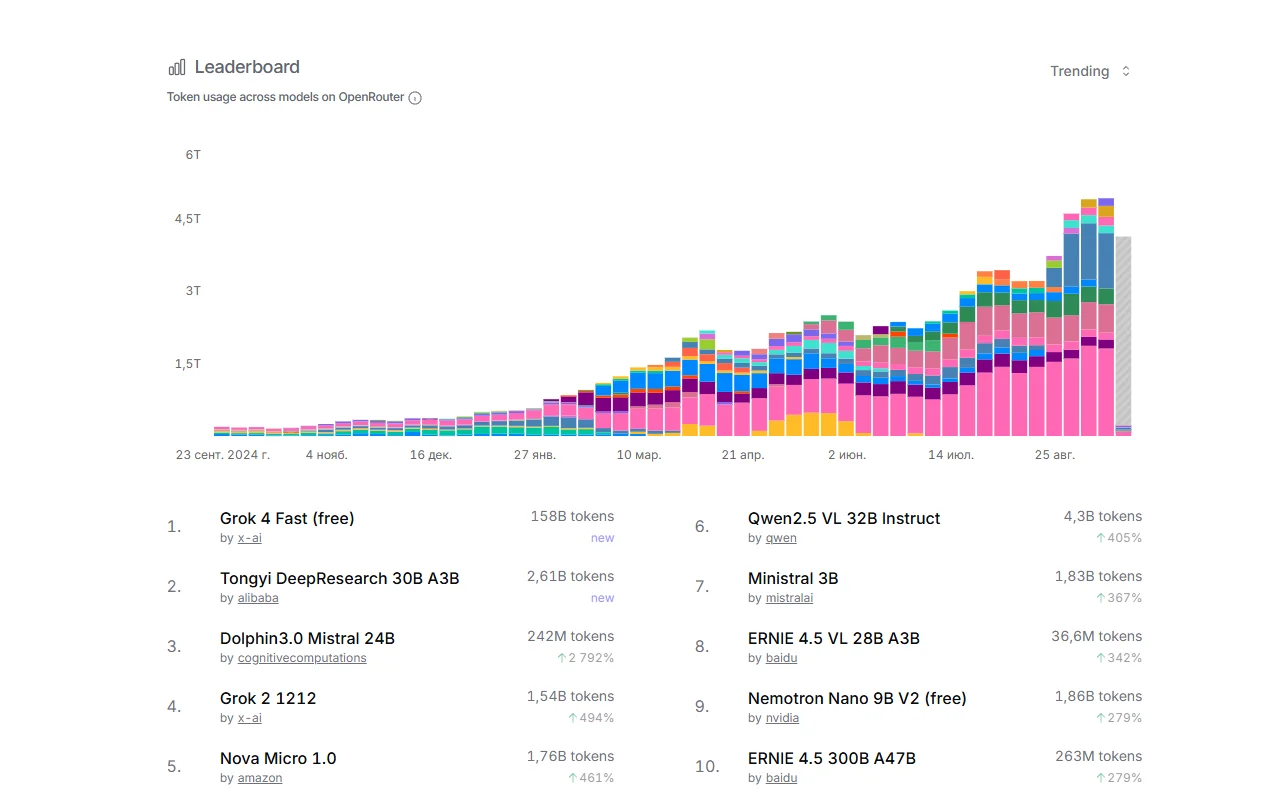Click 'new' badge for Tongyi DeepResearch
Screen dimensions: 1288x809
click(x=603, y=598)
